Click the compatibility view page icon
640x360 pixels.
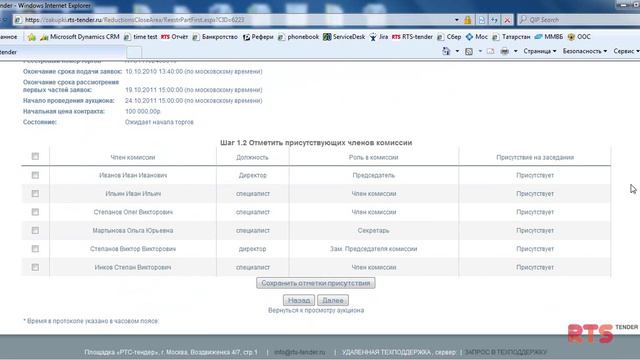482,20
